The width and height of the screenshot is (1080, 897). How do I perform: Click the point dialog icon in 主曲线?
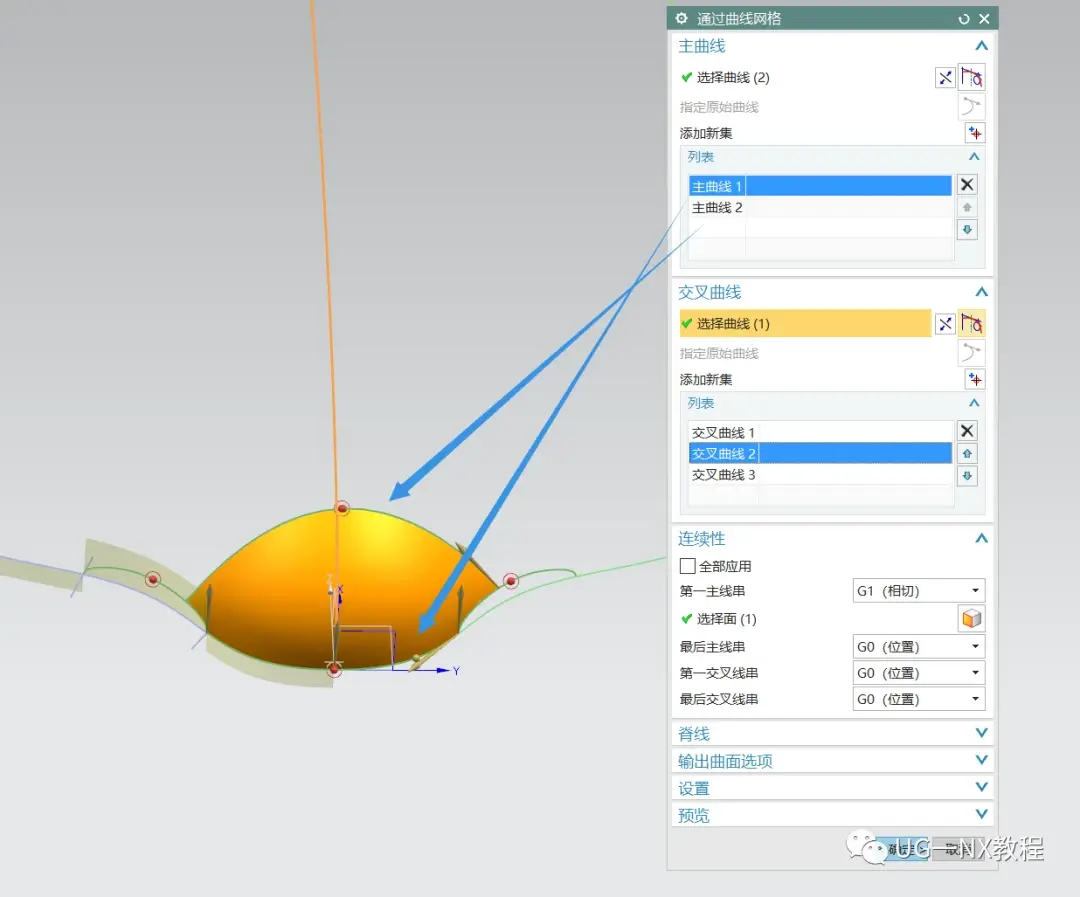tap(945, 78)
